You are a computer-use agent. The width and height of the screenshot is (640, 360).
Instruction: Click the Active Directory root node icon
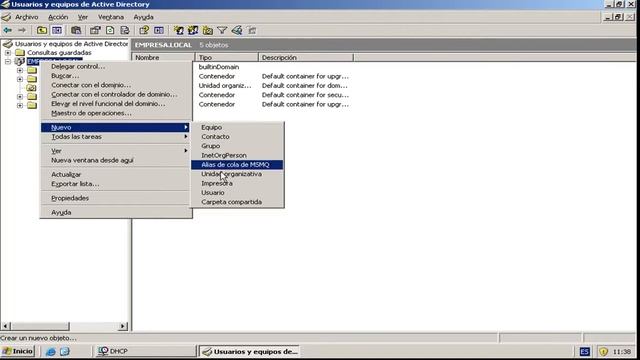(7, 44)
